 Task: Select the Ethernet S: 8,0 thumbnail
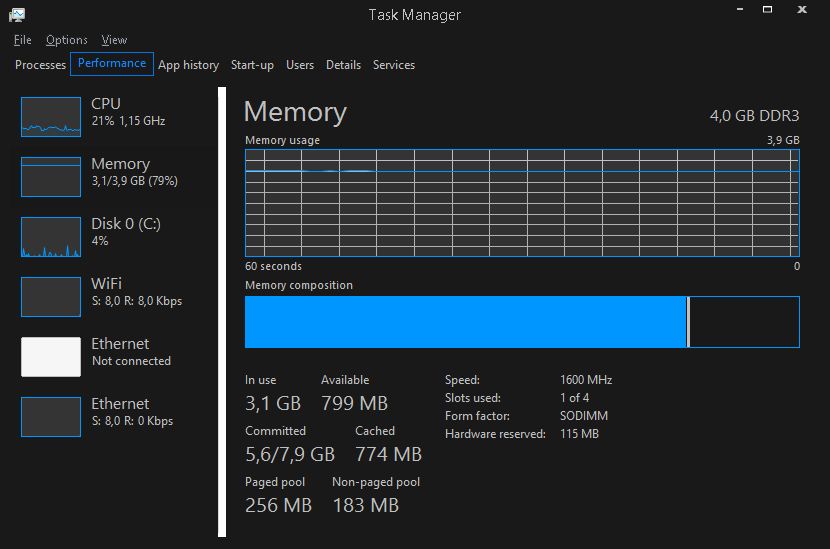[x=51, y=417]
